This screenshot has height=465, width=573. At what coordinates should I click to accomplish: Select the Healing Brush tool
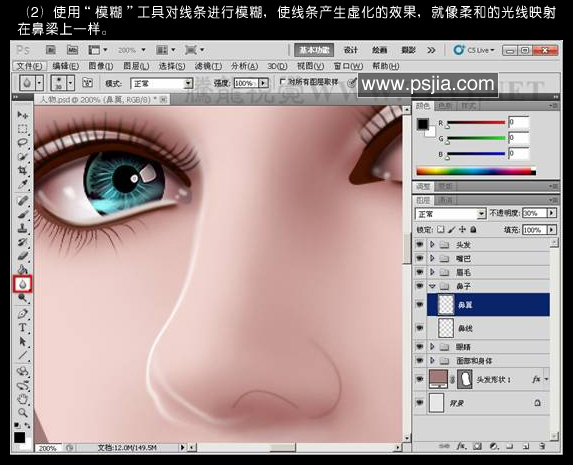click(23, 200)
